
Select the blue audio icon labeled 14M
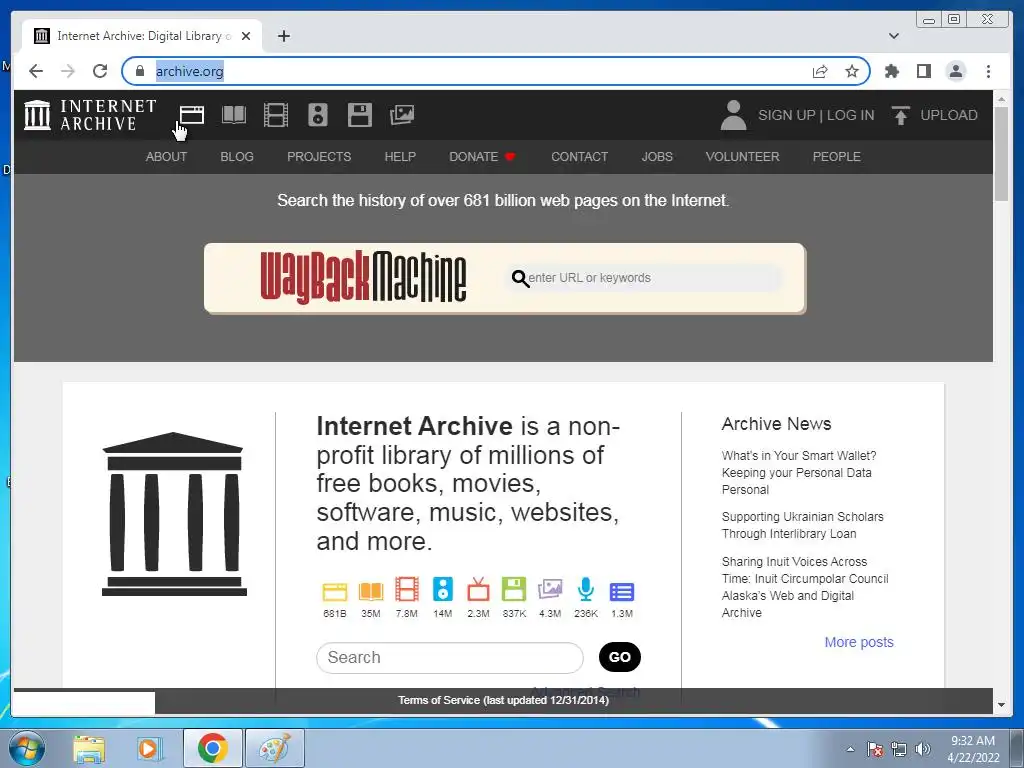pos(443,589)
